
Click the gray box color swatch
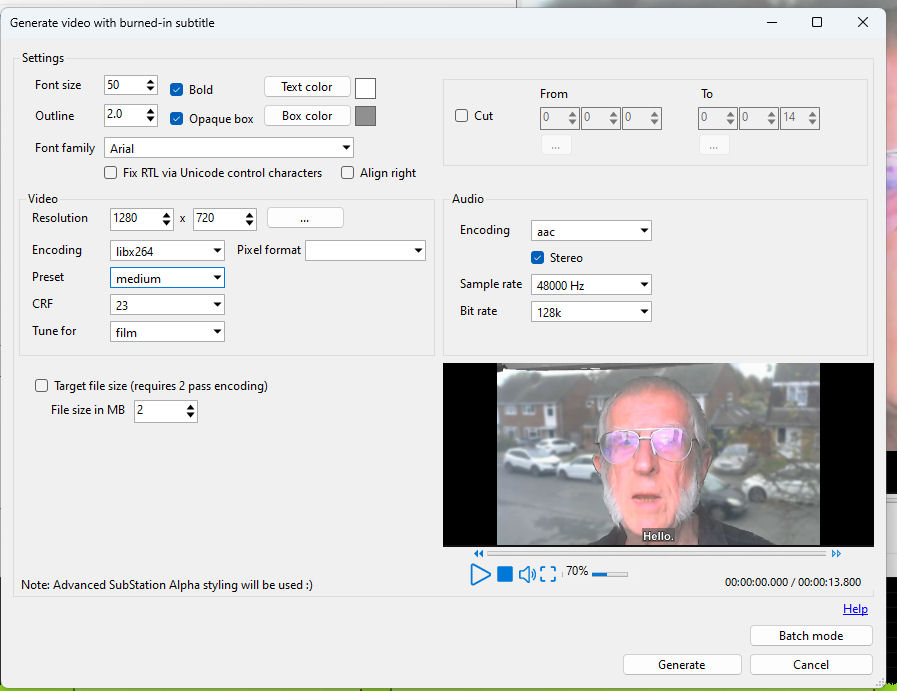pos(365,116)
